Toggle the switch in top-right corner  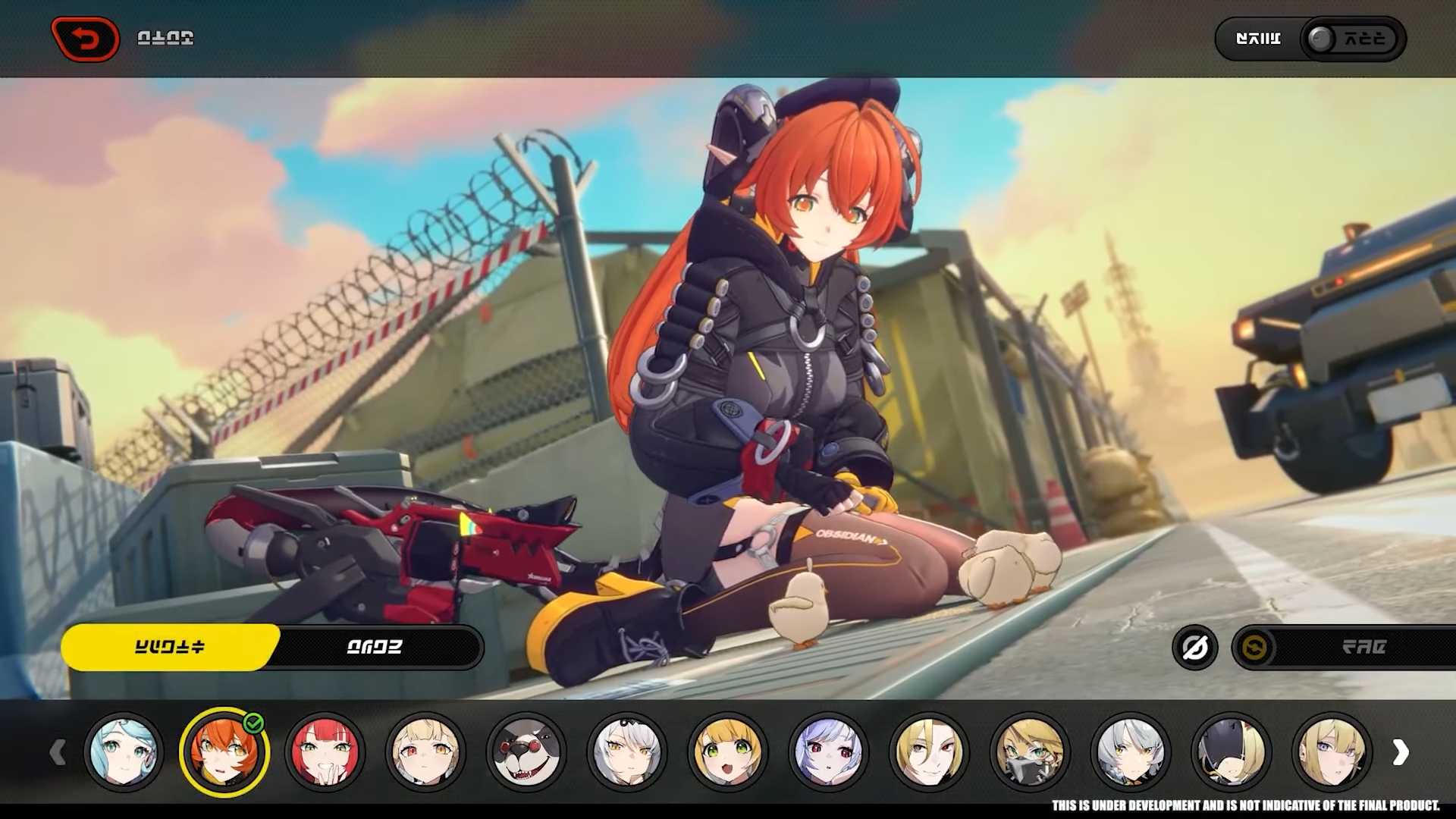(1352, 39)
